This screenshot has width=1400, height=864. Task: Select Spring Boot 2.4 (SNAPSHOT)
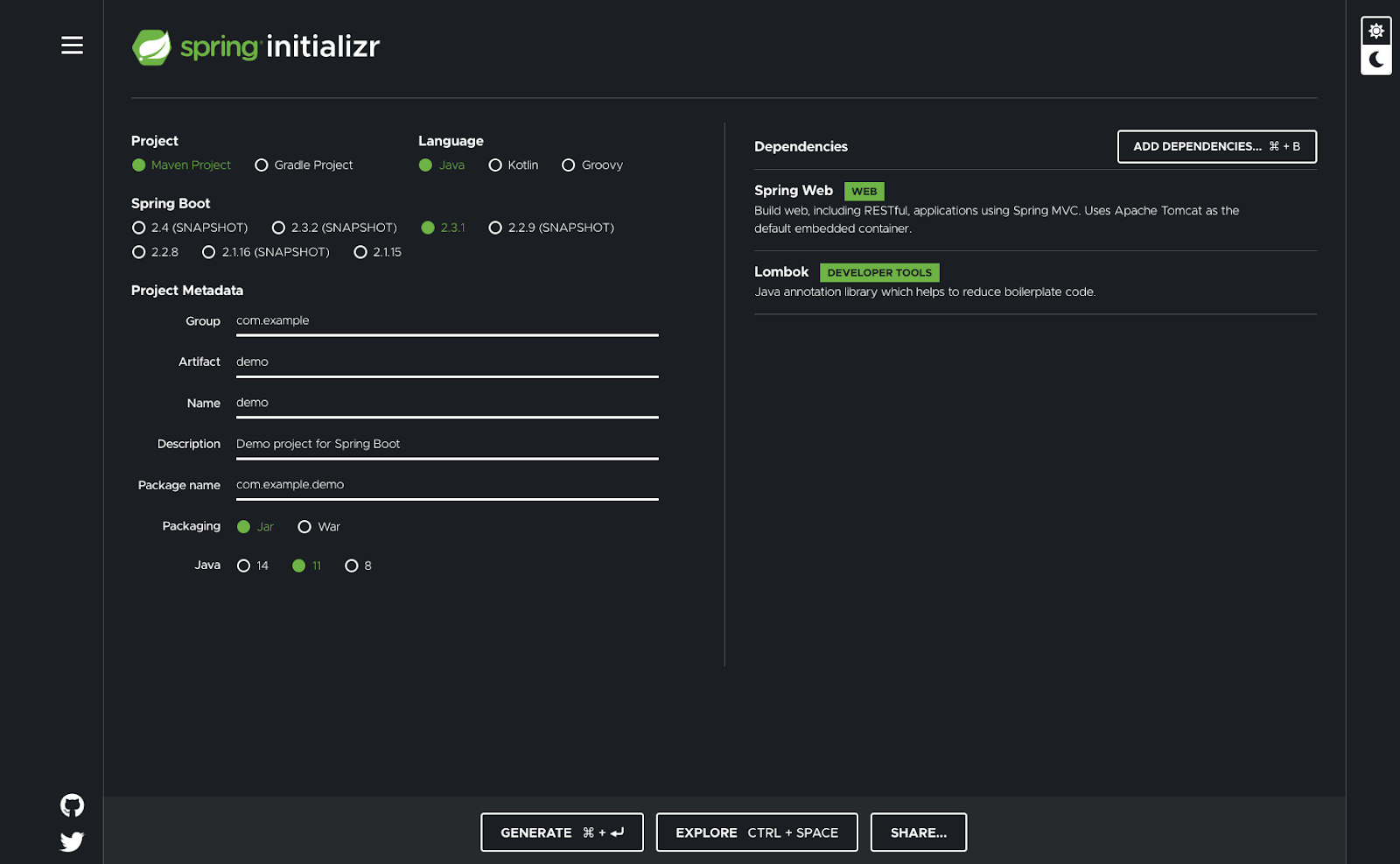click(x=190, y=228)
